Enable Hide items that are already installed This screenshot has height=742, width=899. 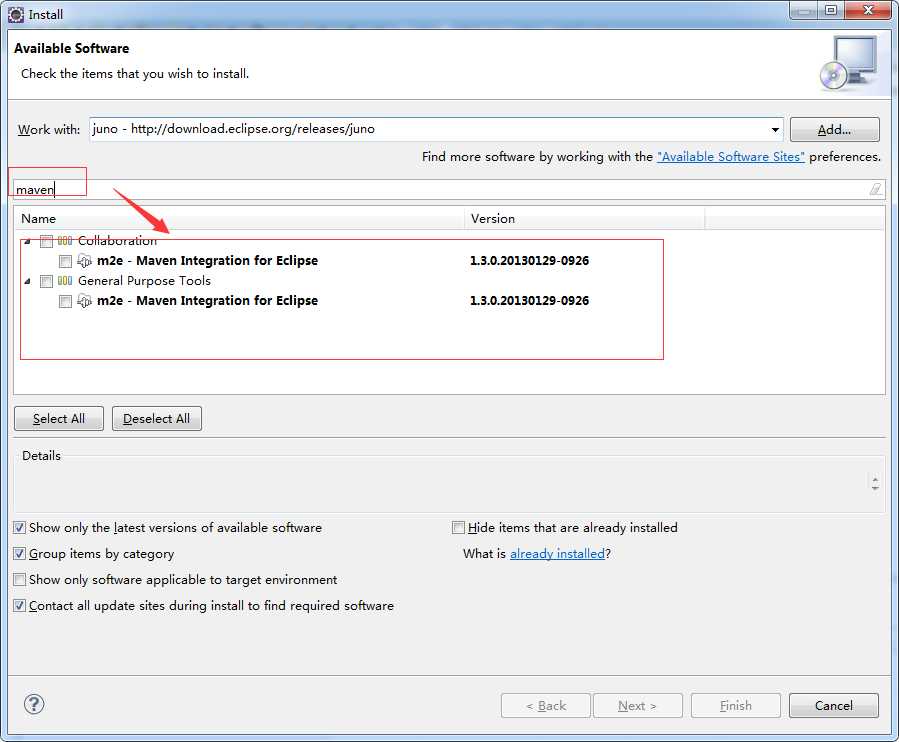[458, 528]
